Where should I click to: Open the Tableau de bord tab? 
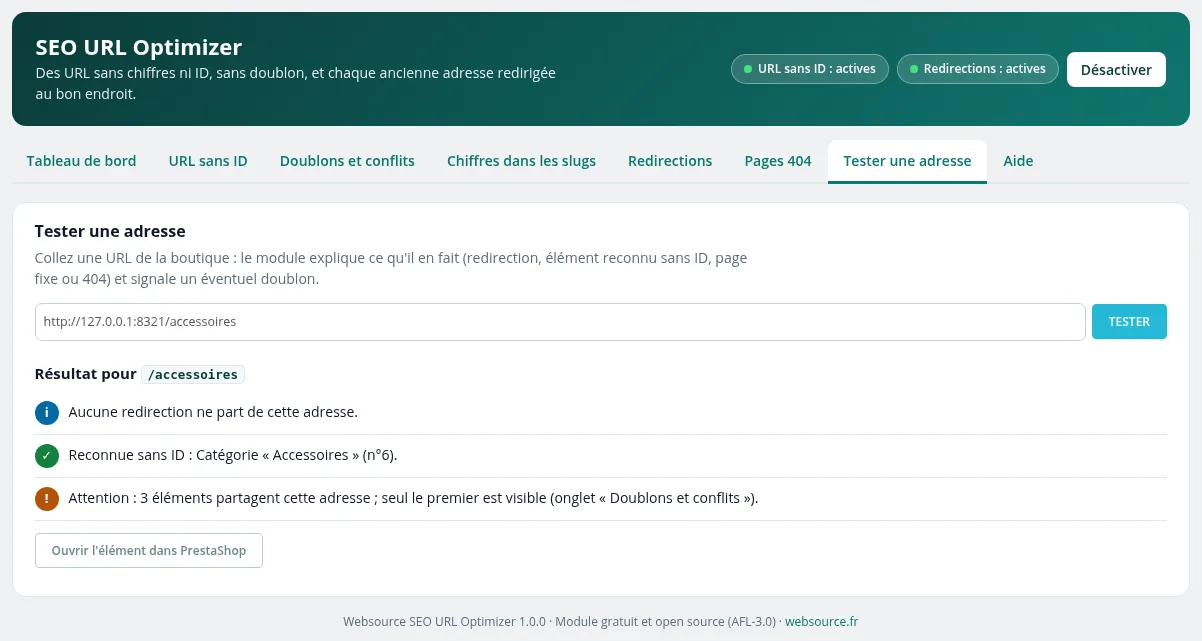[81, 161]
